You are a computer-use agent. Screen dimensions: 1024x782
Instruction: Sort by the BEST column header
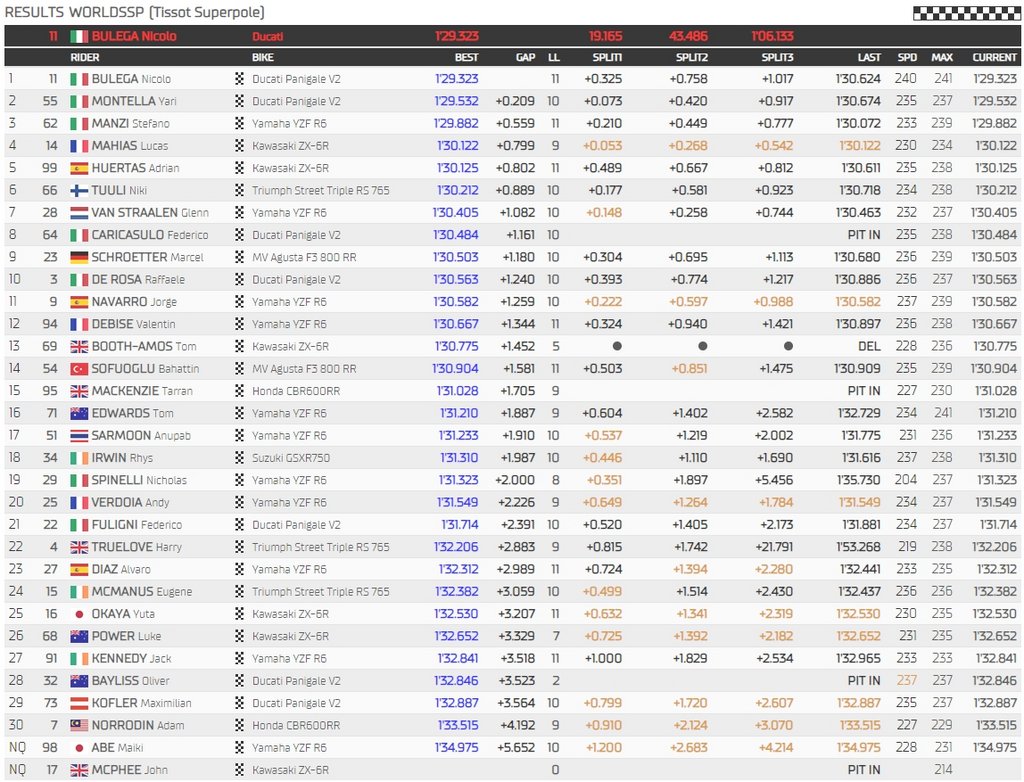466,57
